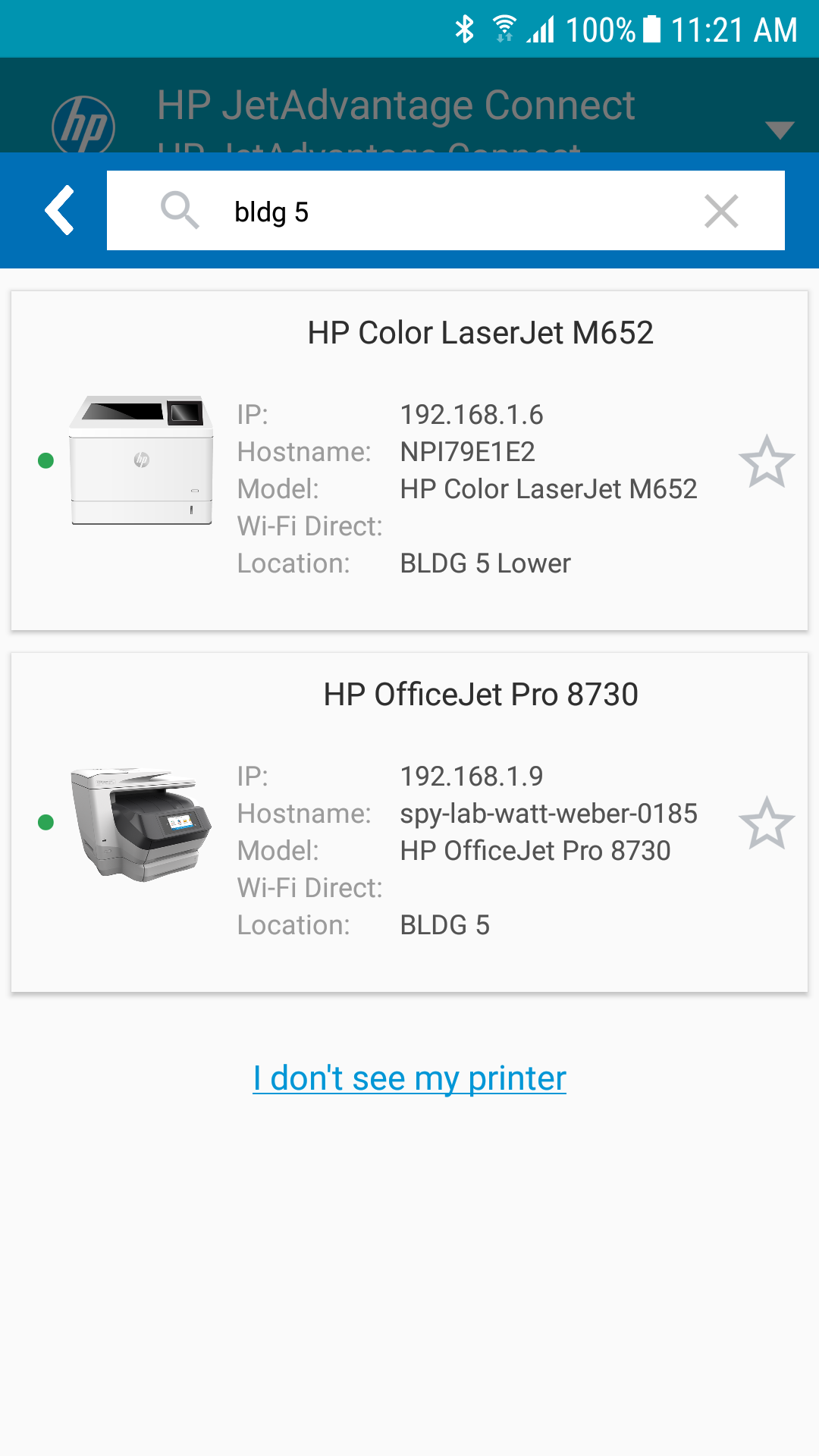Image resolution: width=819 pixels, height=1456 pixels.
Task: Select the OfficeJet Pro 8730 printer image
Action: pos(142,824)
